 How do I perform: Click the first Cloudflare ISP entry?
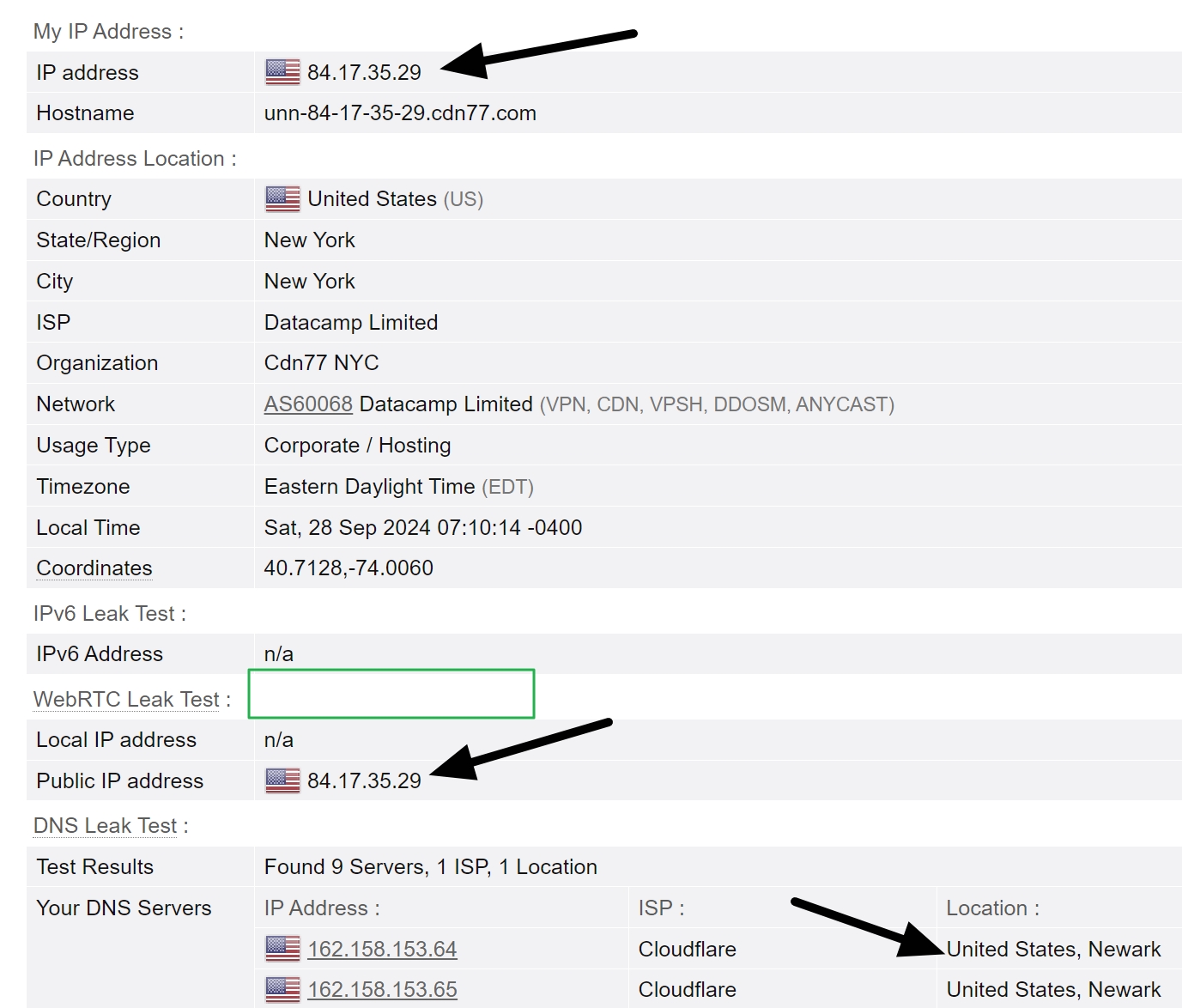click(687, 949)
